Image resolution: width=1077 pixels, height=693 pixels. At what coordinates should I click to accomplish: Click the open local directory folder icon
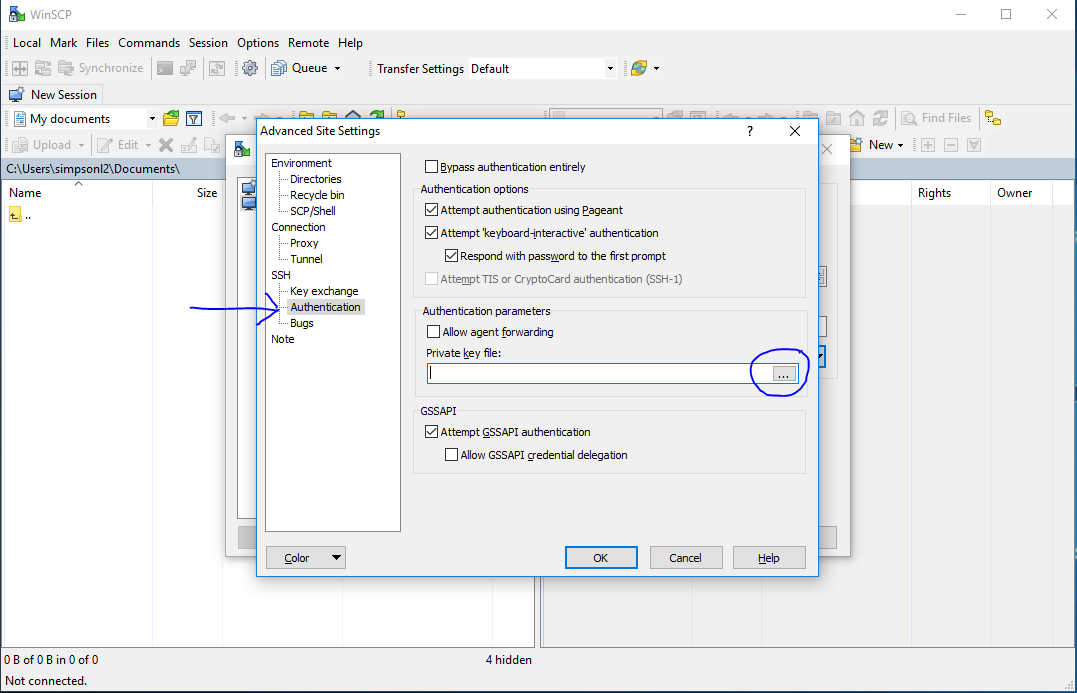[x=171, y=118]
